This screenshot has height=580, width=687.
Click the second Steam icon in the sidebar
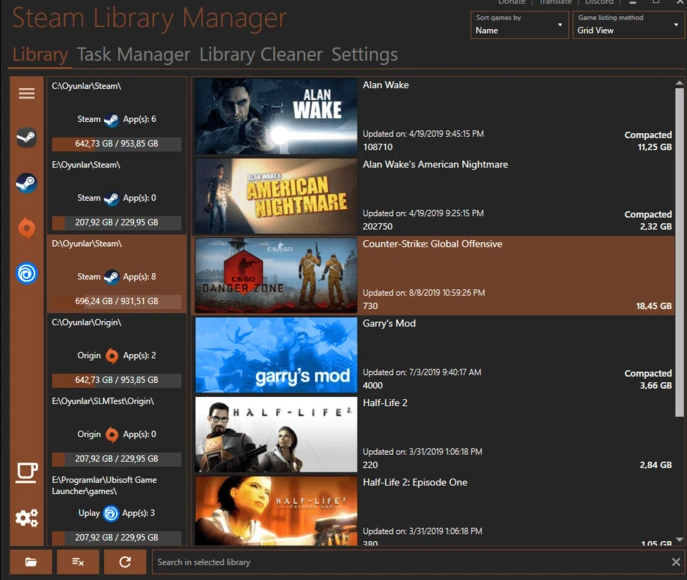[x=27, y=183]
